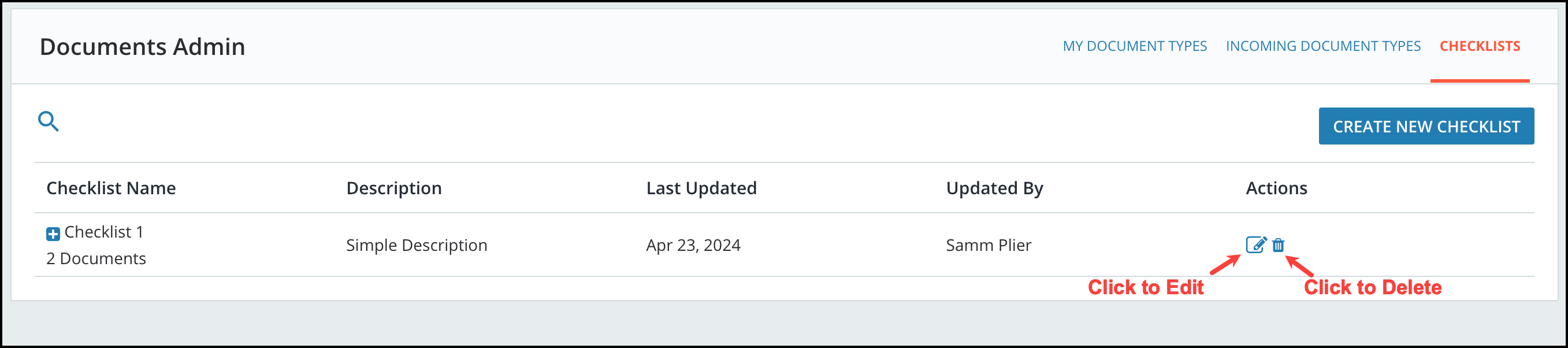Delete Checklist 1 using the trash icon

tap(1278, 245)
